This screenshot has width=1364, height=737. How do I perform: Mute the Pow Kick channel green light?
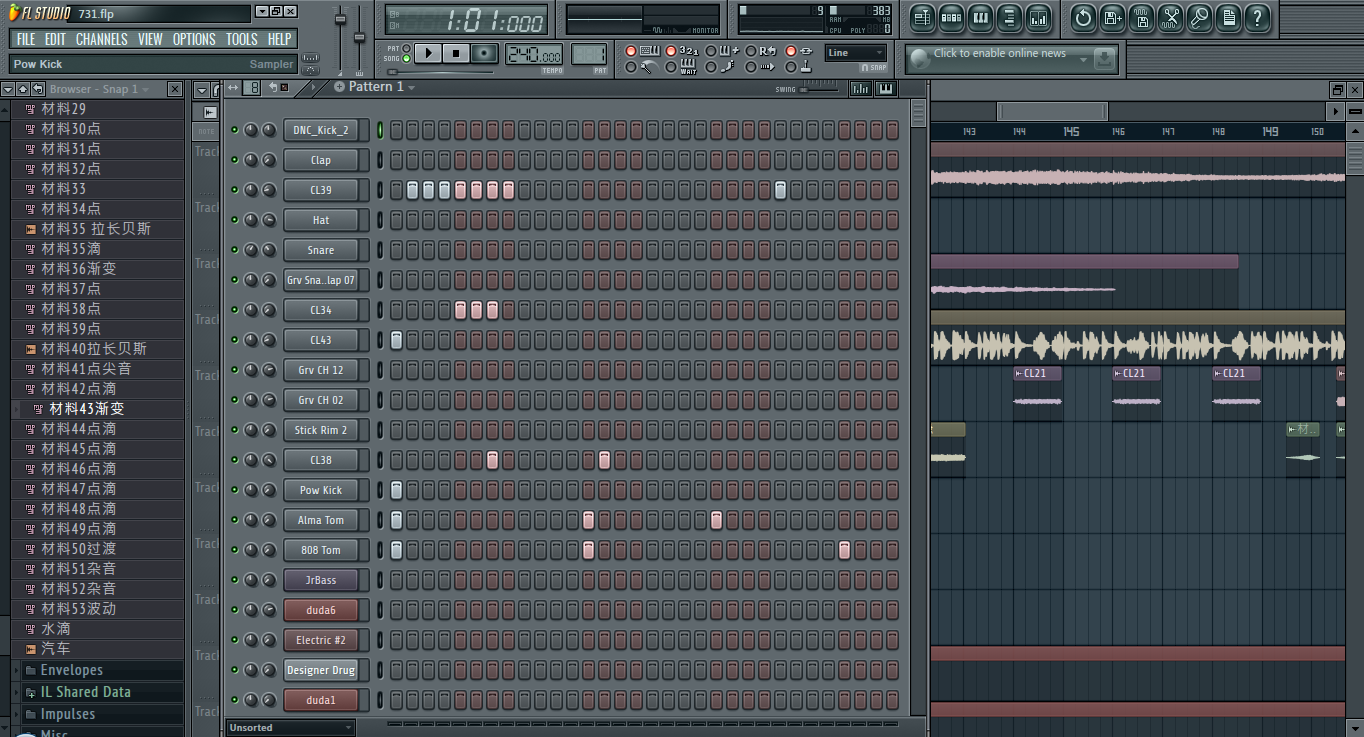(235, 490)
